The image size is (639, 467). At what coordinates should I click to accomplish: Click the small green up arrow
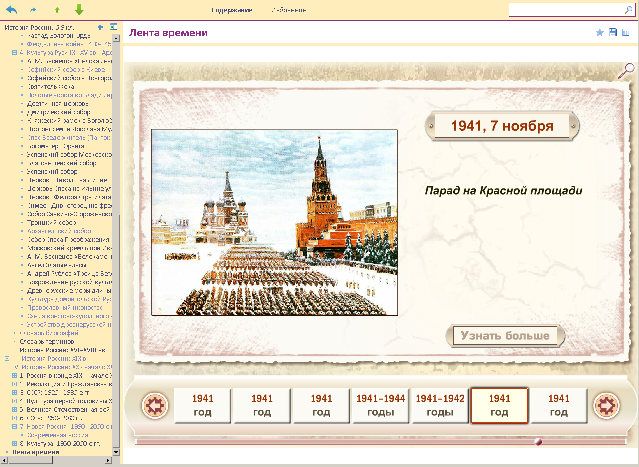(57, 10)
